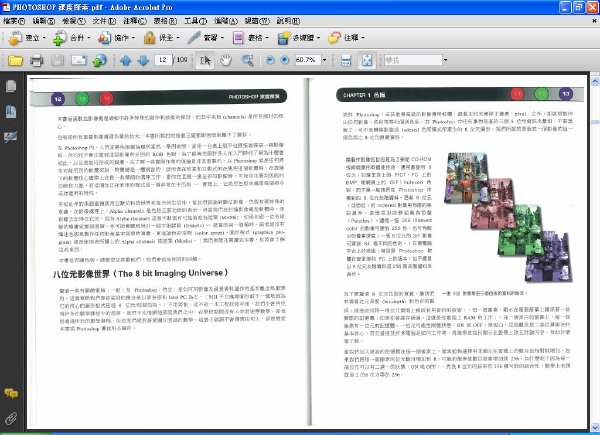Screen dimensions: 600x435
Task: Open the 進階 (Advanced) menu
Action: click(x=226, y=21)
